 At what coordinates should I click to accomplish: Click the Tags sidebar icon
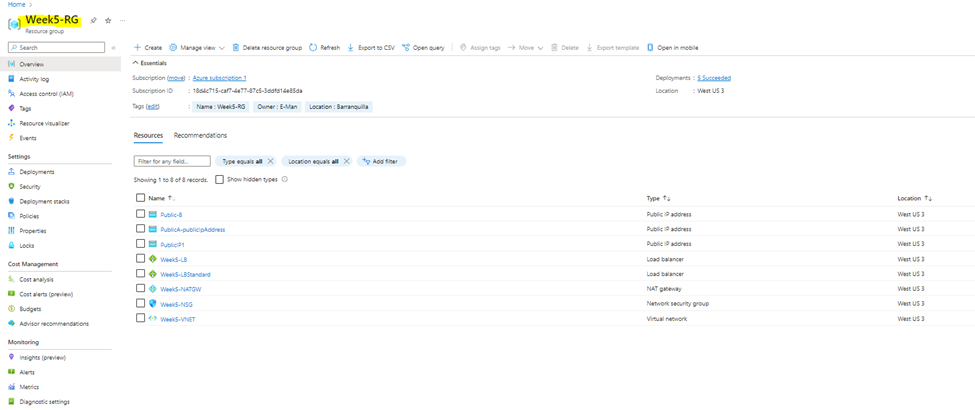11,108
